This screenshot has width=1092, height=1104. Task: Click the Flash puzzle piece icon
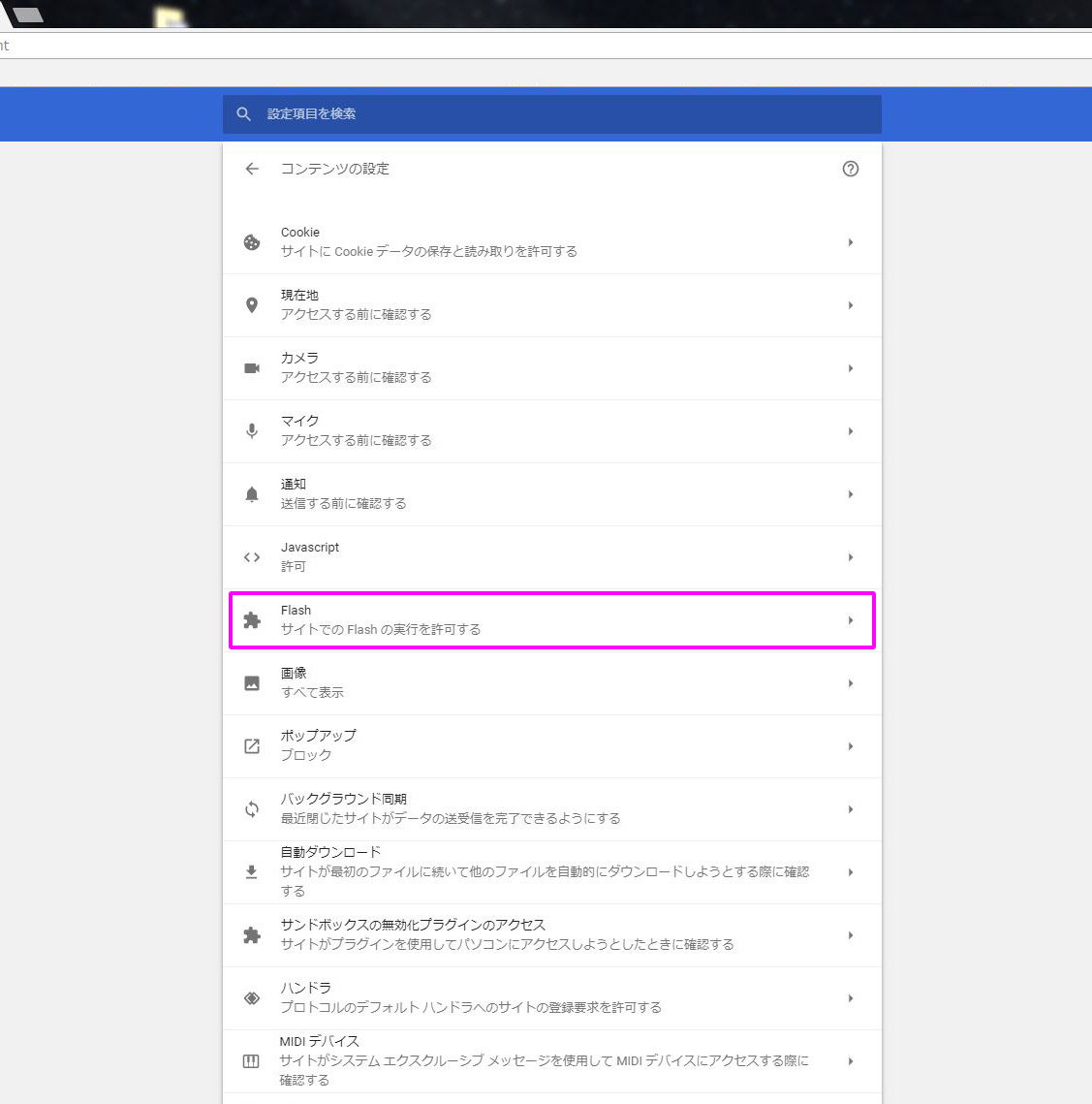[x=252, y=620]
